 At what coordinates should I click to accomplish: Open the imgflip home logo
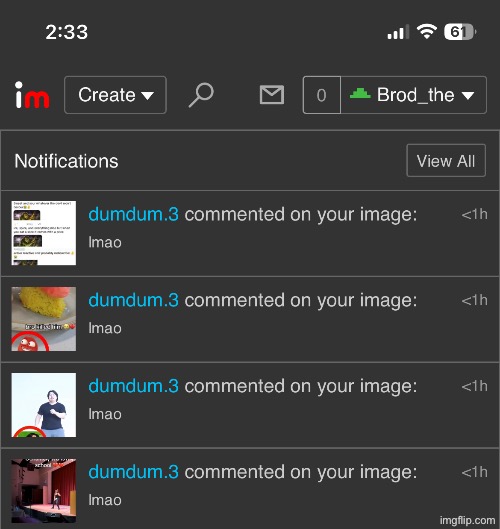(32, 95)
